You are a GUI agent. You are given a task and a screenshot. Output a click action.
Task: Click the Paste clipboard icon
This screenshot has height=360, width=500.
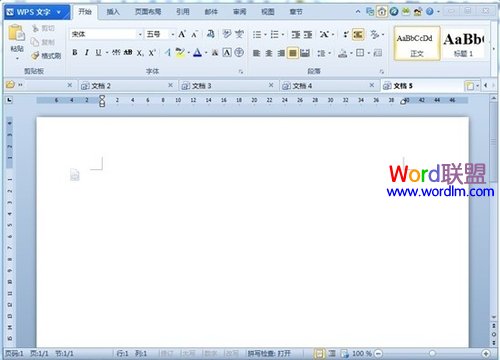coord(17,34)
